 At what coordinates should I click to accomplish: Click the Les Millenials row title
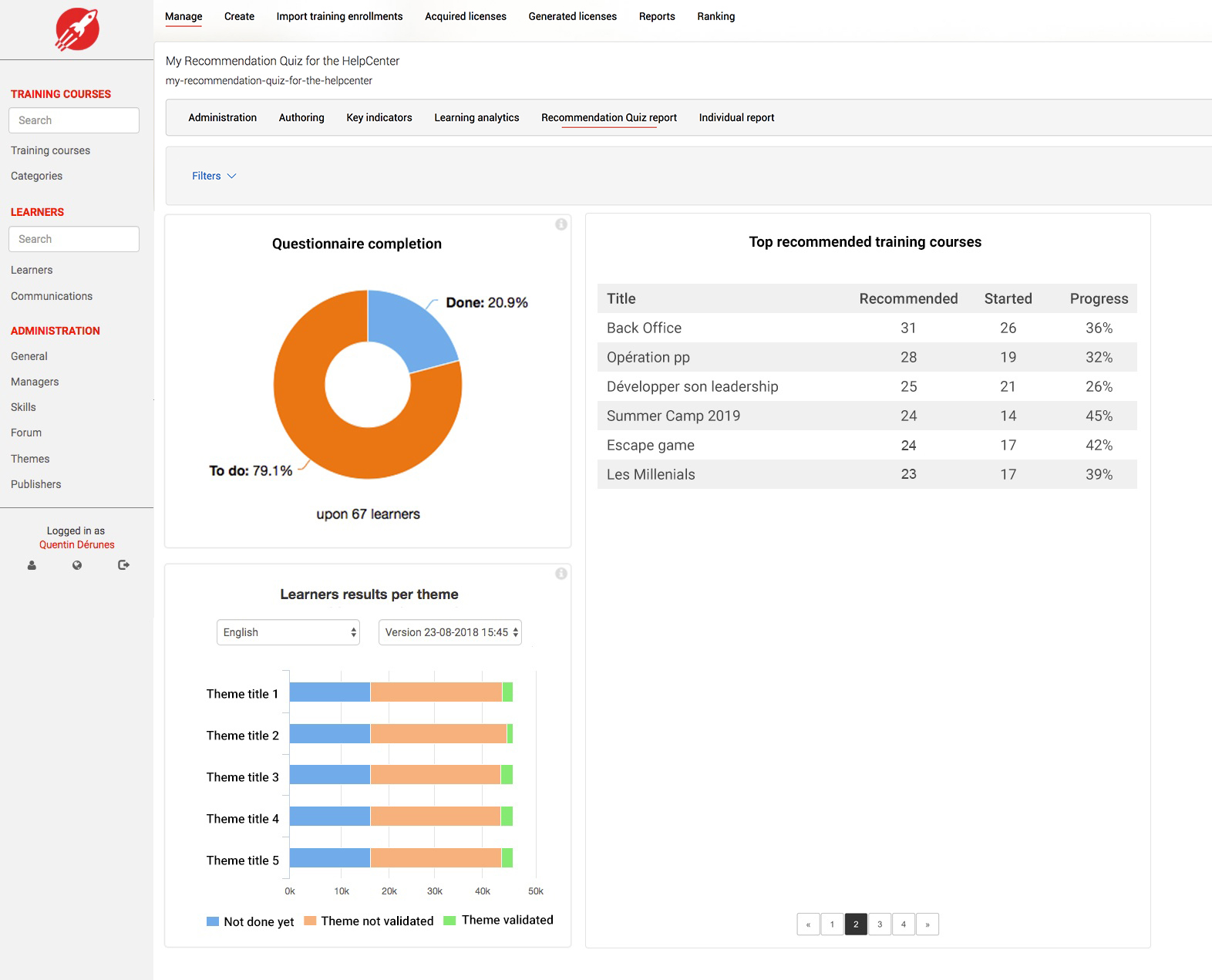[651, 474]
